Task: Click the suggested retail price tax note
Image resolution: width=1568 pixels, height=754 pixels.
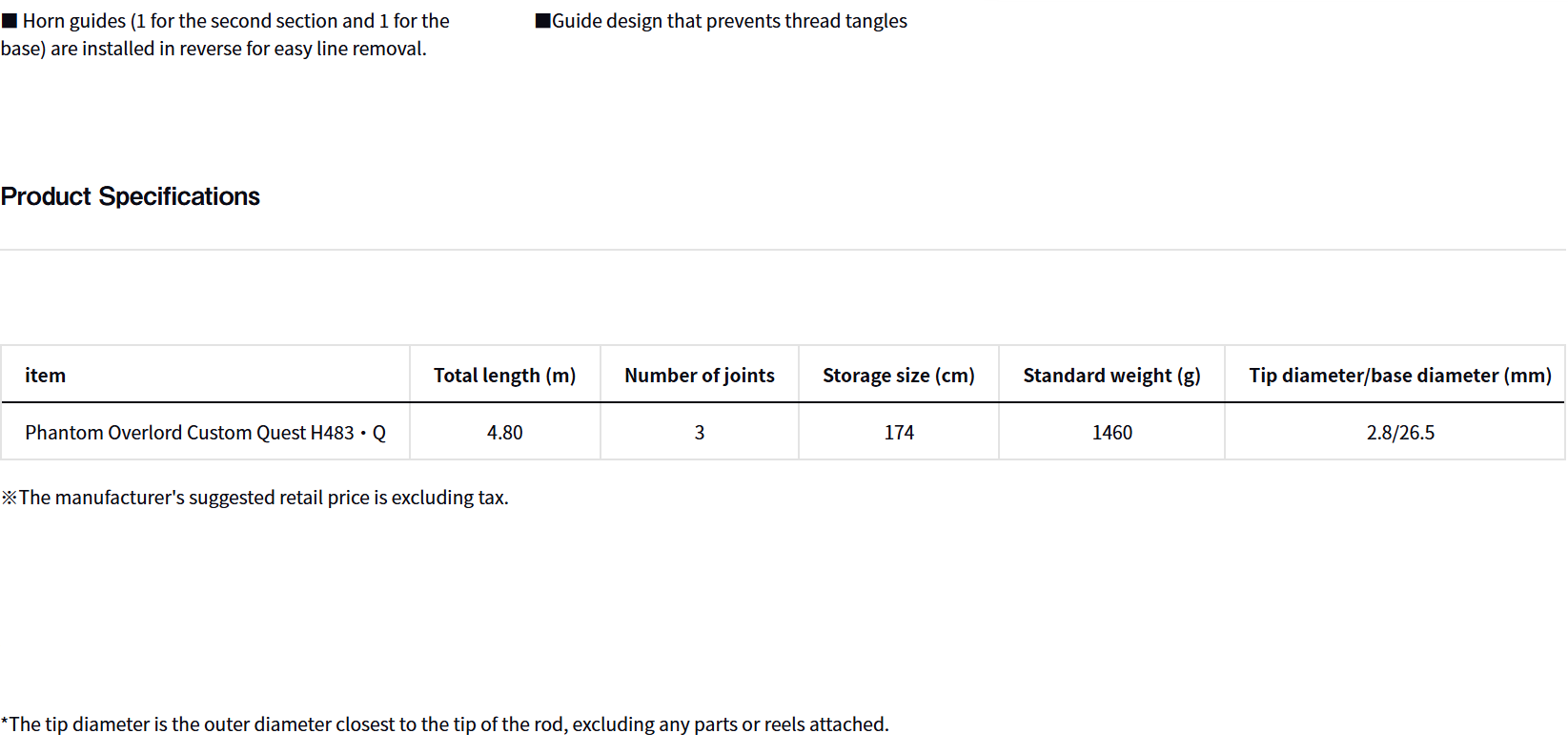Action: pos(255,498)
